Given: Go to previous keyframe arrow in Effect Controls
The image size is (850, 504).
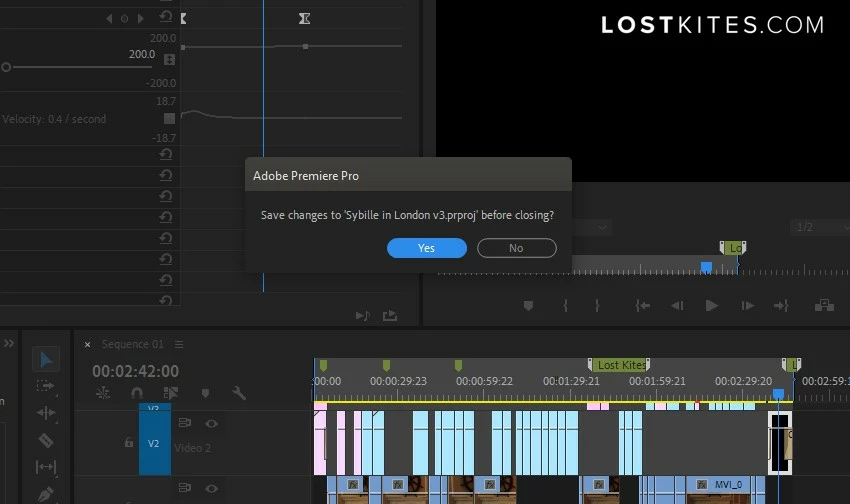Looking at the screenshot, I should tap(110, 18).
